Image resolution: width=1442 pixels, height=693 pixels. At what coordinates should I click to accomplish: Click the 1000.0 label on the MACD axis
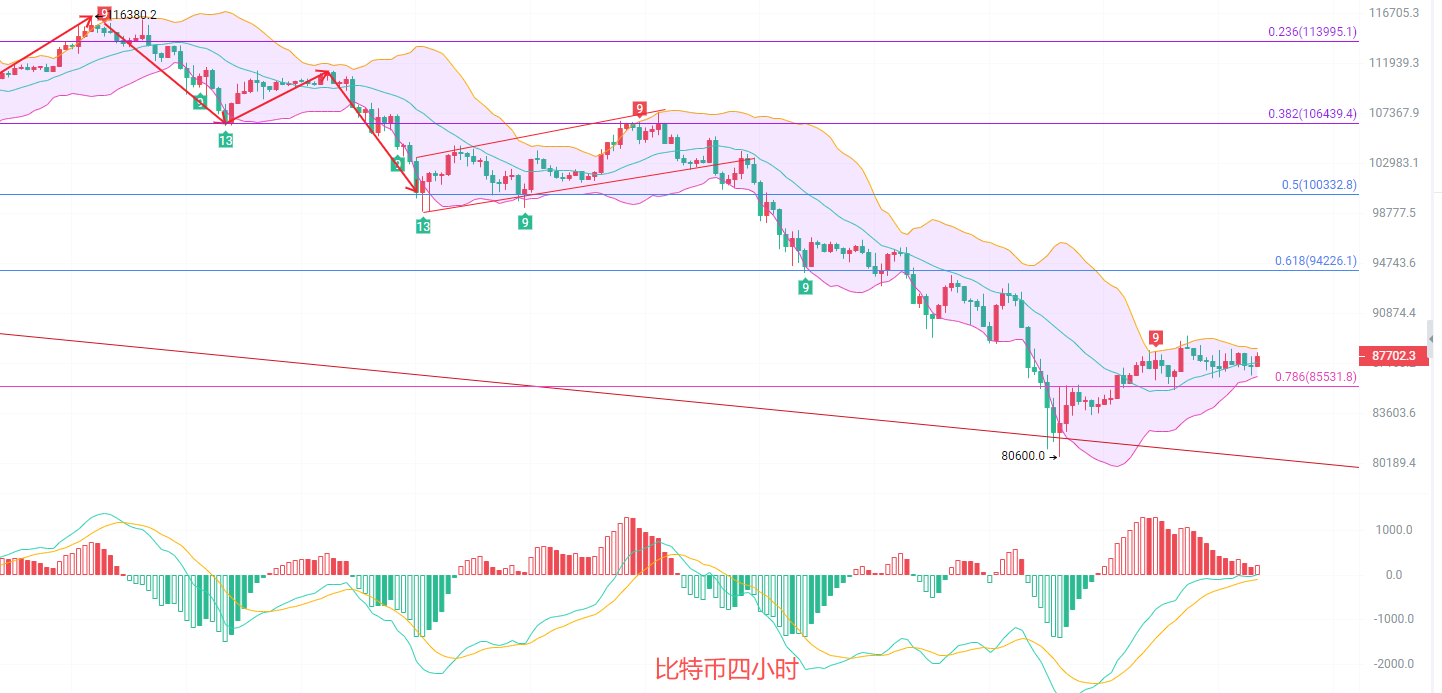(x=1396, y=530)
